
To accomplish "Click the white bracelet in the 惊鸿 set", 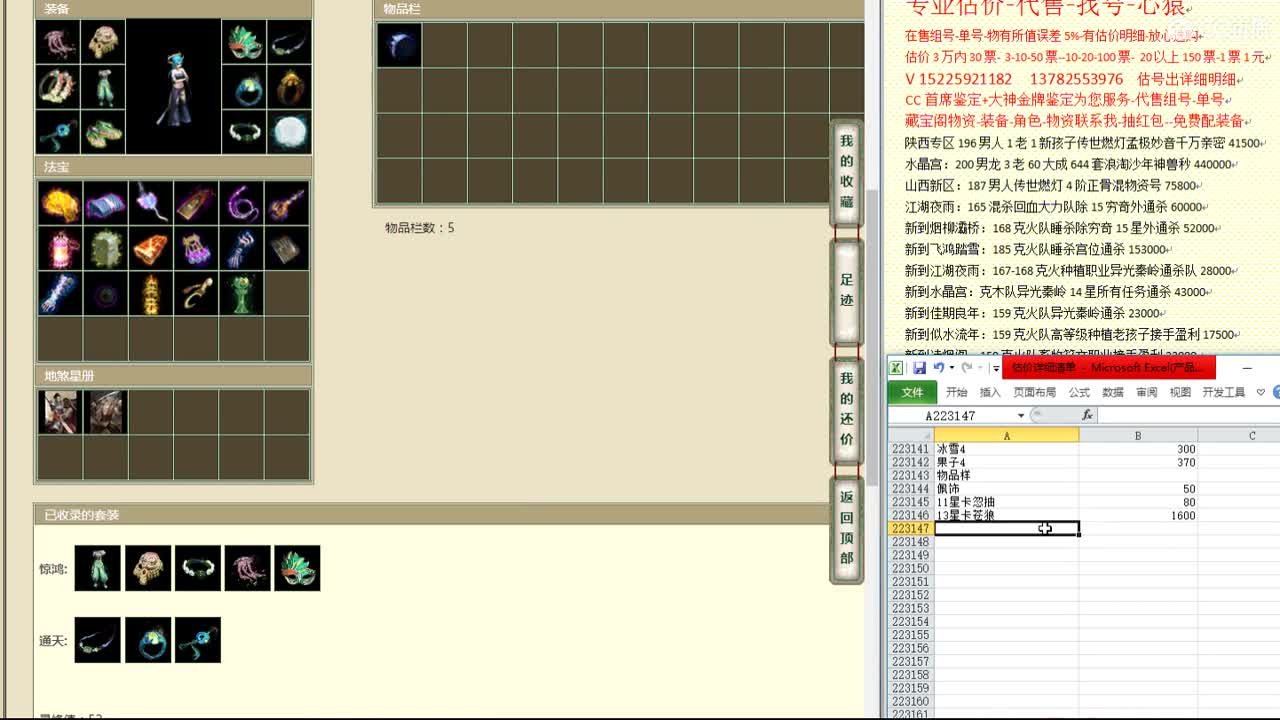I will 198,568.
